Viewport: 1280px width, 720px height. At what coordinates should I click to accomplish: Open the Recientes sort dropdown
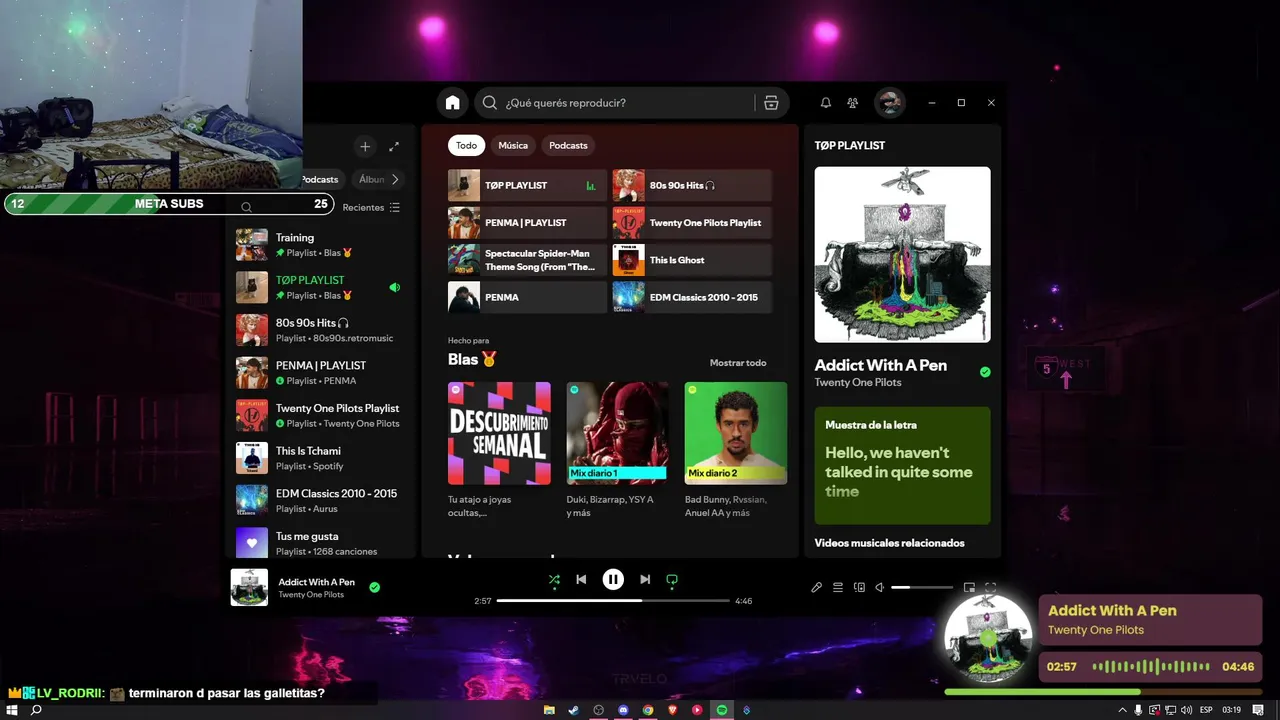tap(371, 208)
